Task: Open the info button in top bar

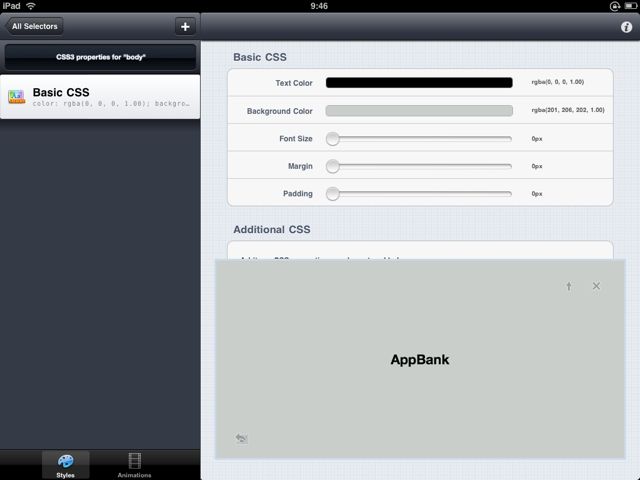Action: pos(626,27)
